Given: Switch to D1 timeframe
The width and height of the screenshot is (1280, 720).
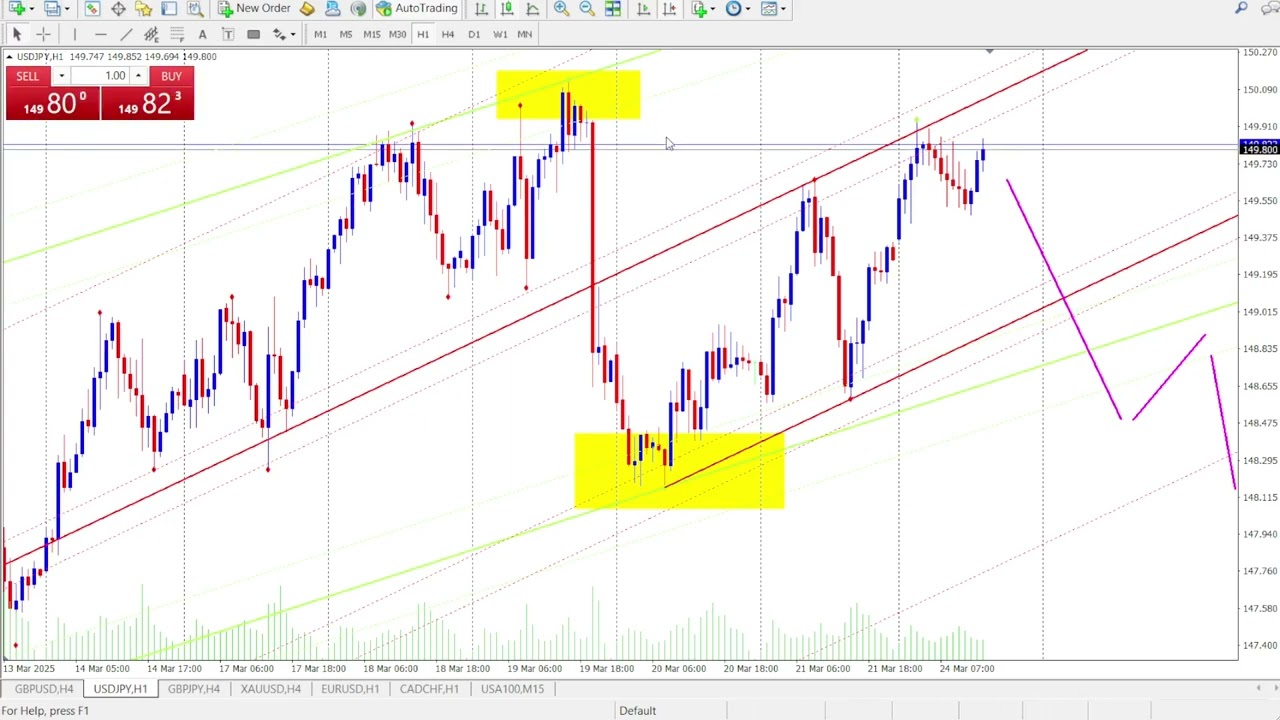Looking at the screenshot, I should point(474,34).
